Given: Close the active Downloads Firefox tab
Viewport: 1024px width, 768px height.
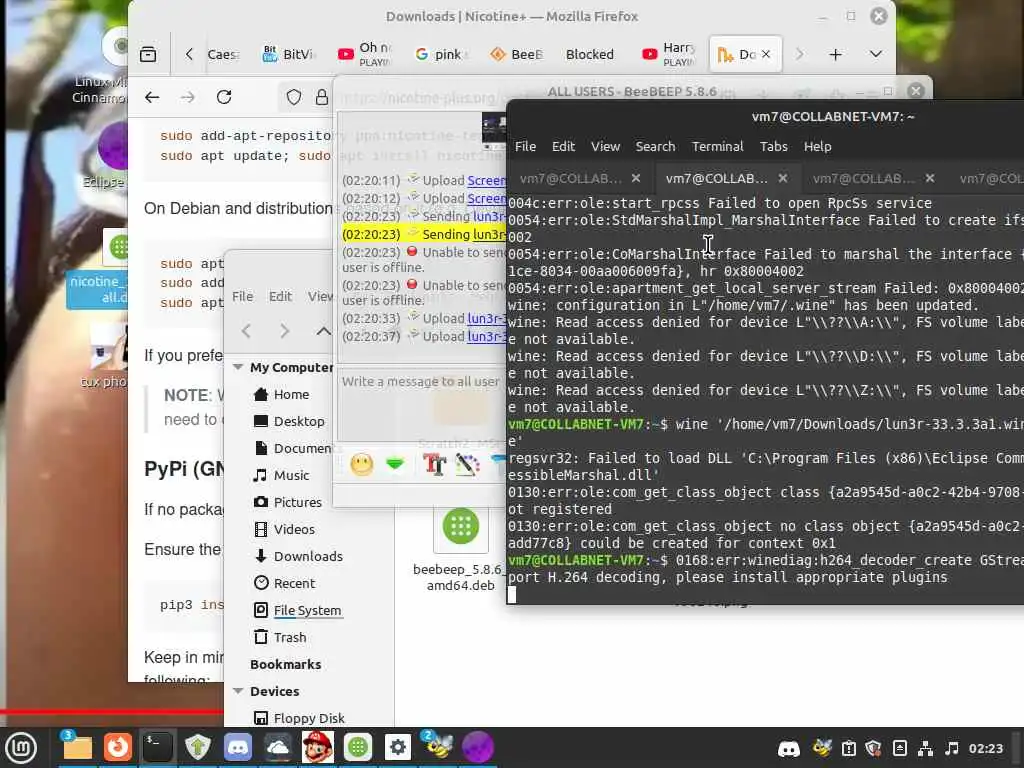Looking at the screenshot, I should tap(766, 54).
